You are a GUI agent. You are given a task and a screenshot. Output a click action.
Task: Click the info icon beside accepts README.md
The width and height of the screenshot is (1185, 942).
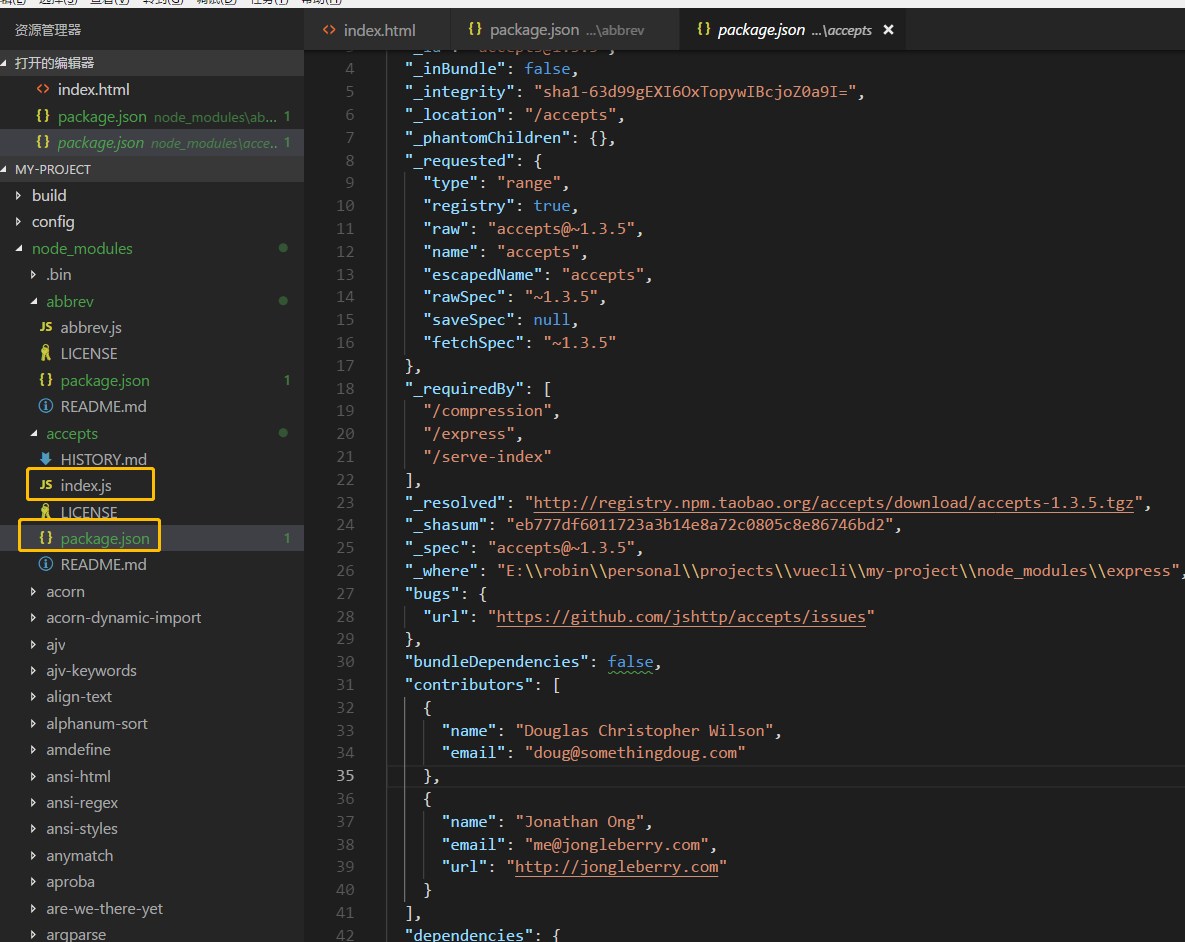46,565
